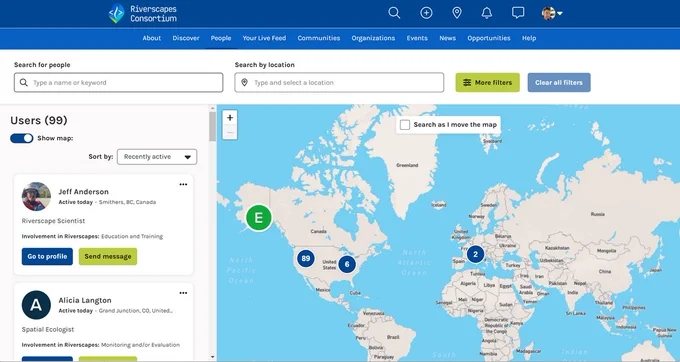The width and height of the screenshot is (680, 362).
Task: Go to the About menu item
Action: point(152,38)
